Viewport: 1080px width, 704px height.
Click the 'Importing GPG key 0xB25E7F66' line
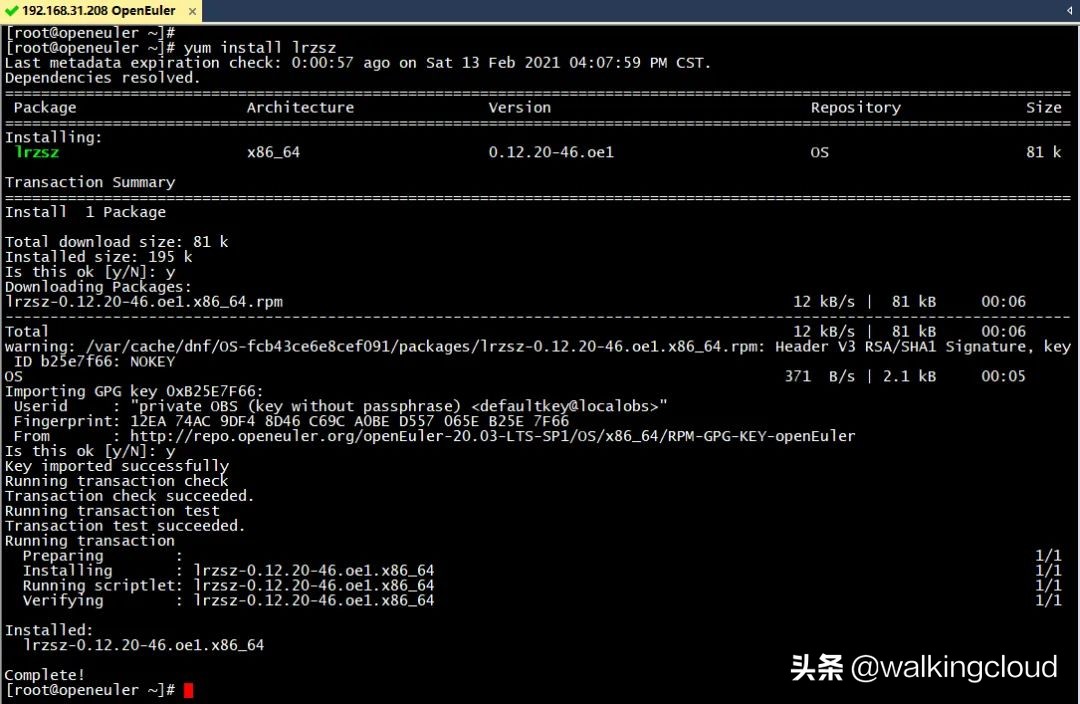(x=134, y=391)
